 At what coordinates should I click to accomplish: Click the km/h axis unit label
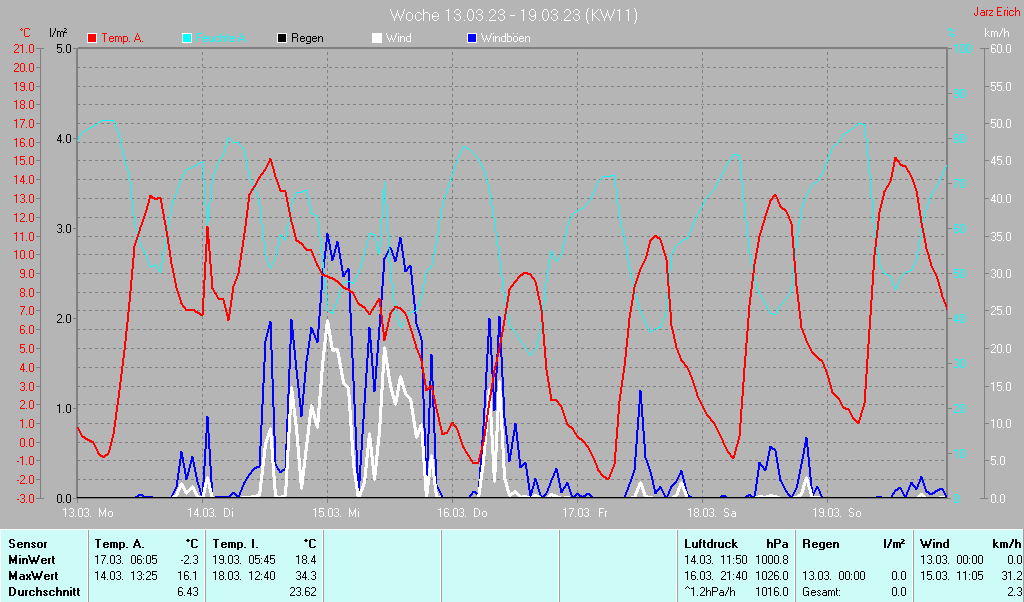996,33
